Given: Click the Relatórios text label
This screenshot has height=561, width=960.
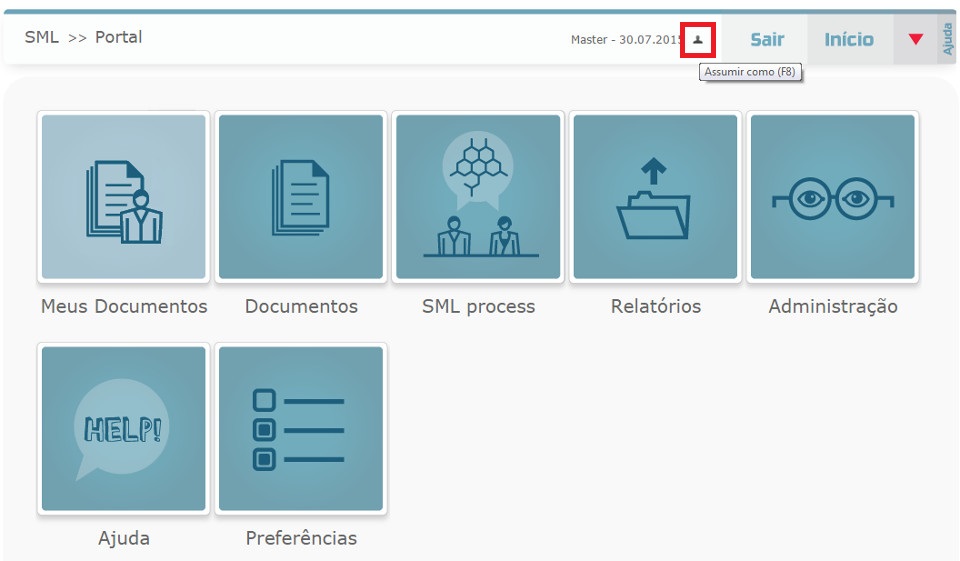Looking at the screenshot, I should [655, 307].
